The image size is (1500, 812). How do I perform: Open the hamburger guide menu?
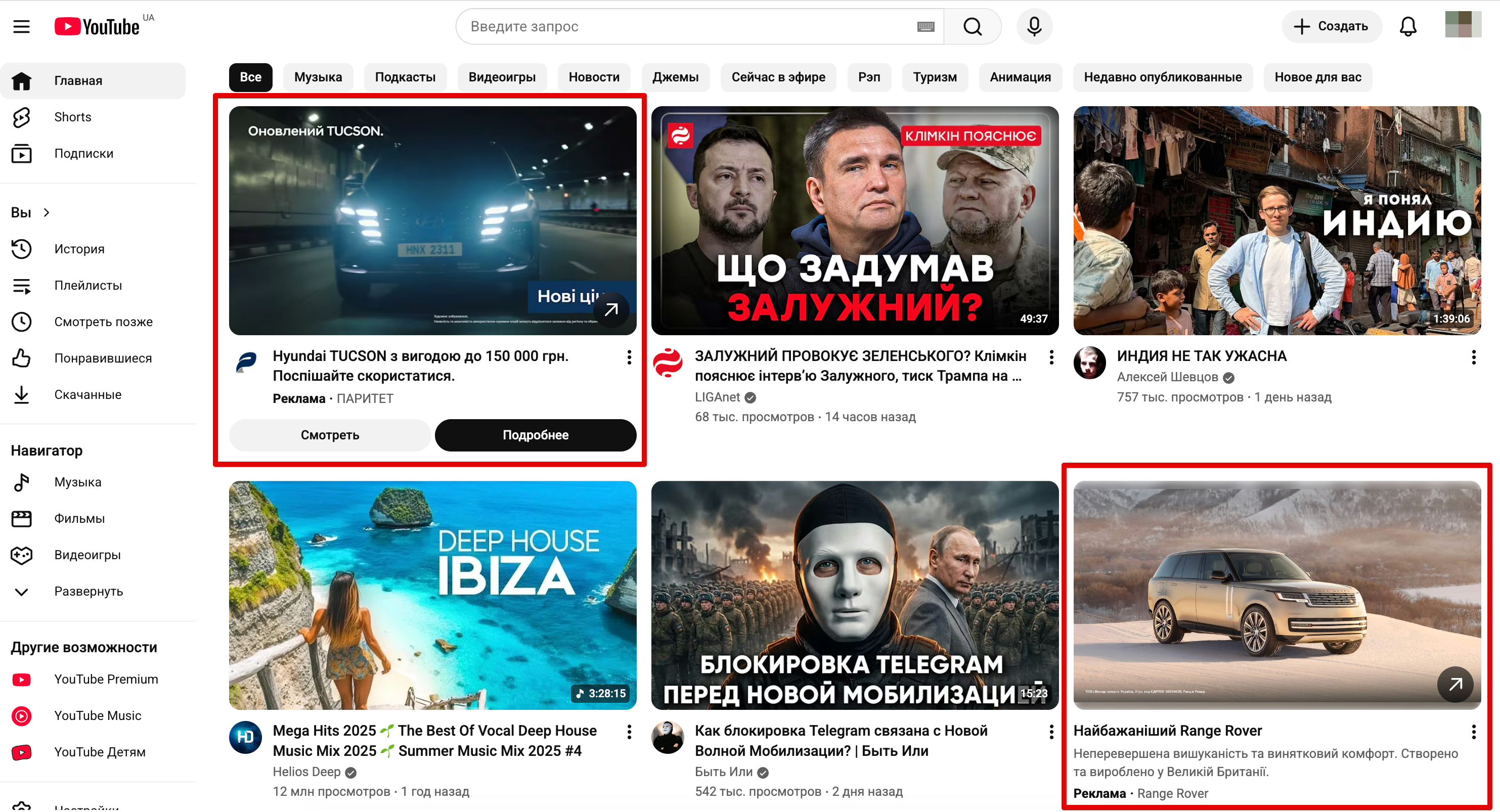tap(22, 26)
